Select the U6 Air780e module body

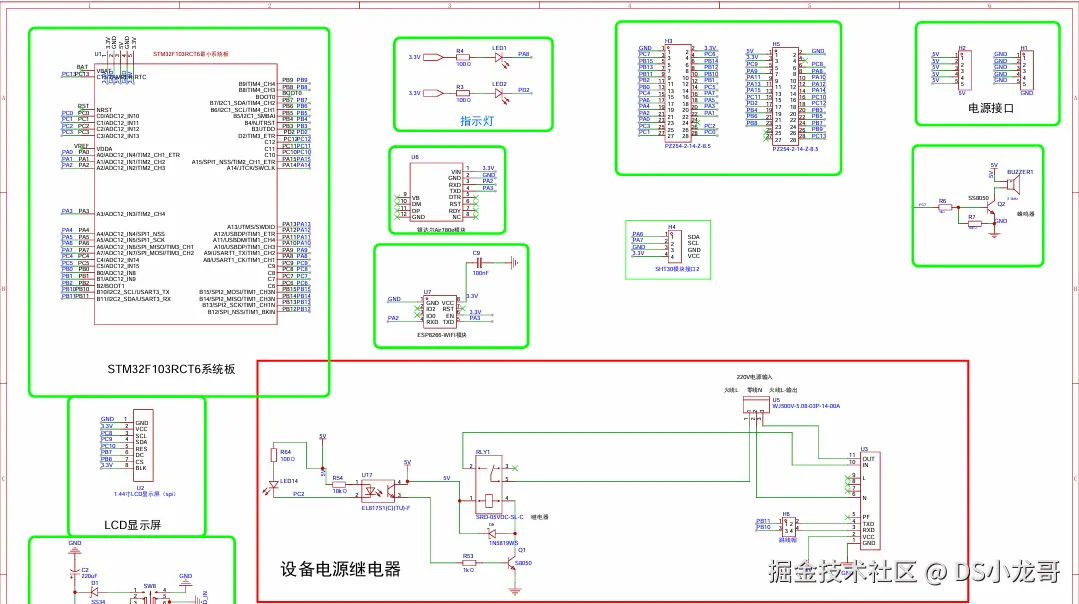point(436,193)
